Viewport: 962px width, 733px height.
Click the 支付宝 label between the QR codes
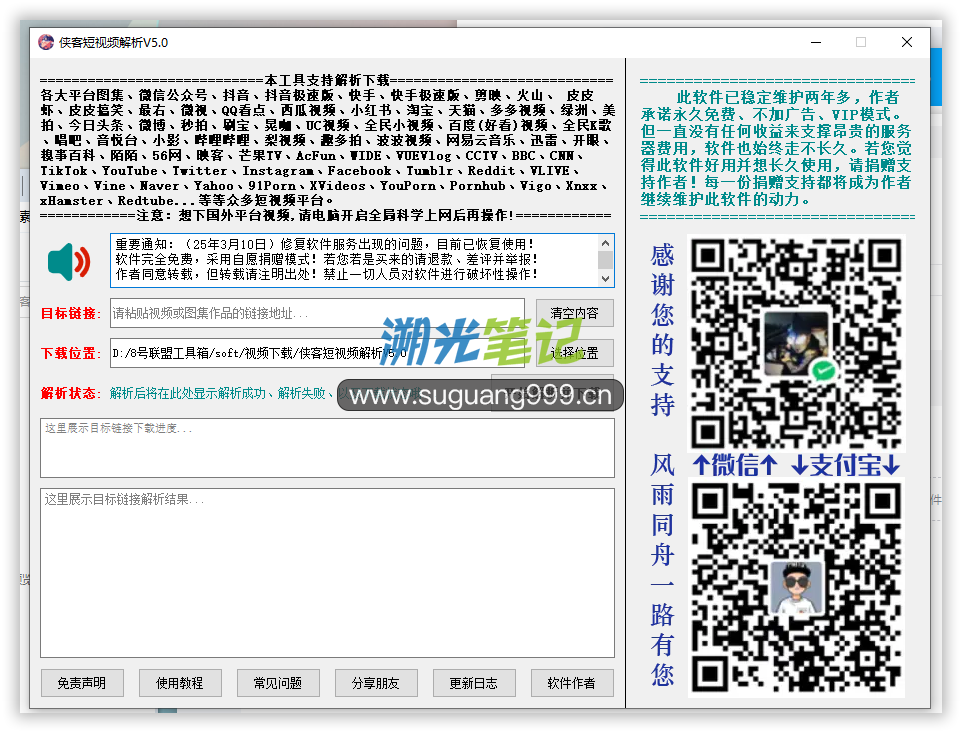(846, 465)
